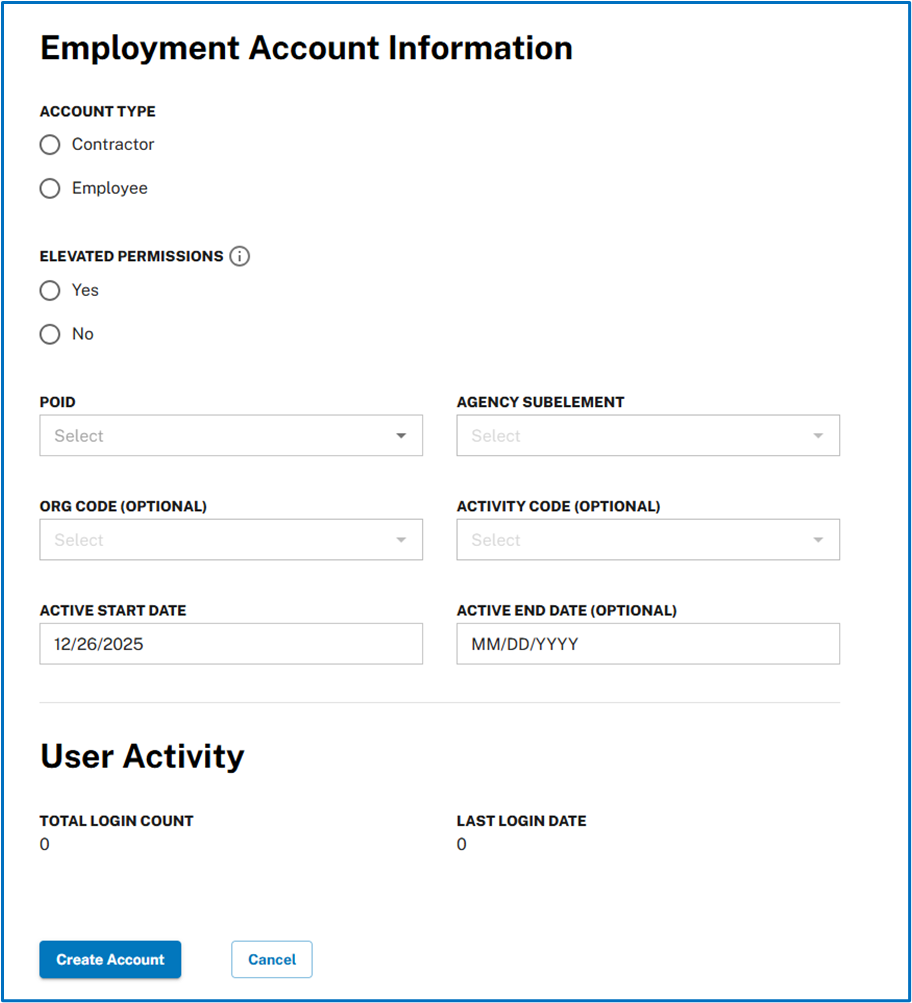912x1003 pixels.
Task: Open the POID select dropdown
Action: [230, 435]
